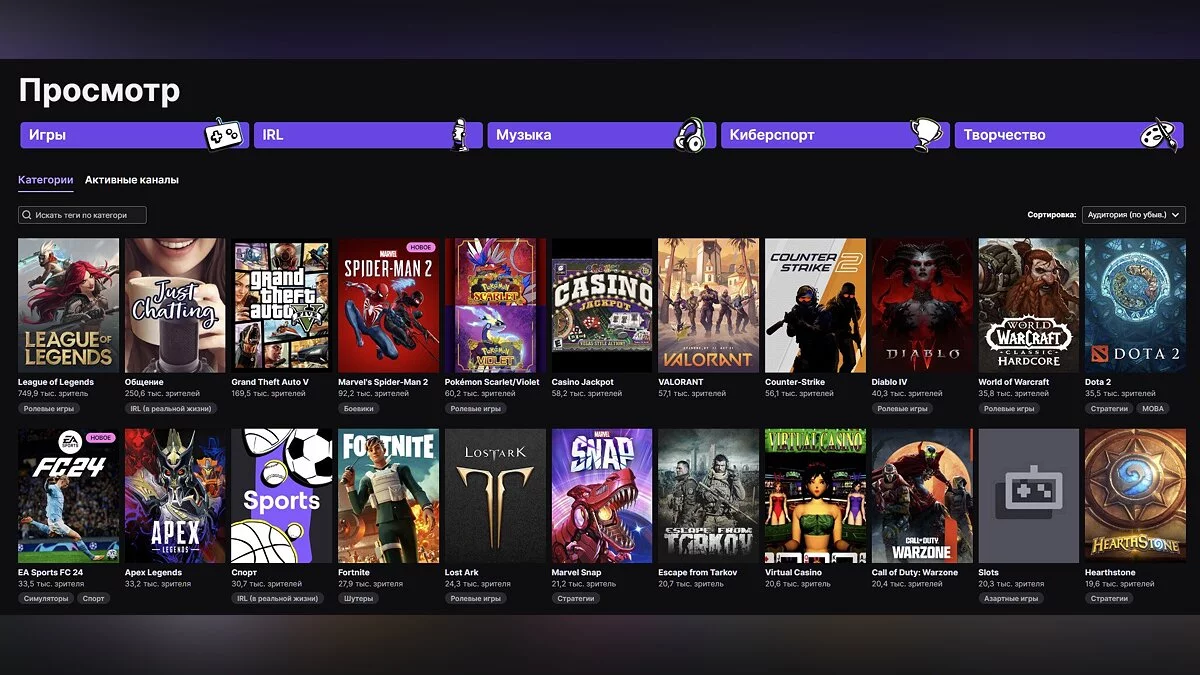Viewport: 1200px width, 675px height.
Task: Click the microphone icon on IRL button
Action: 459,135
